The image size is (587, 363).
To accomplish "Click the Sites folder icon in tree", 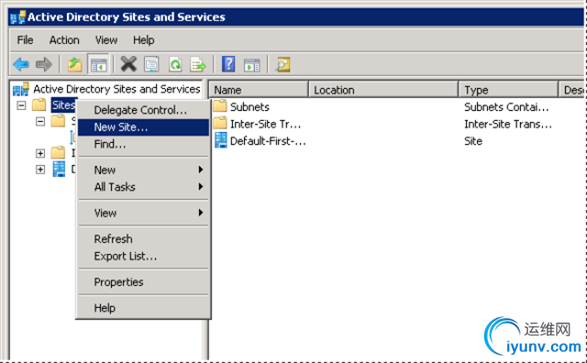I will pyautogui.click(x=39, y=105).
